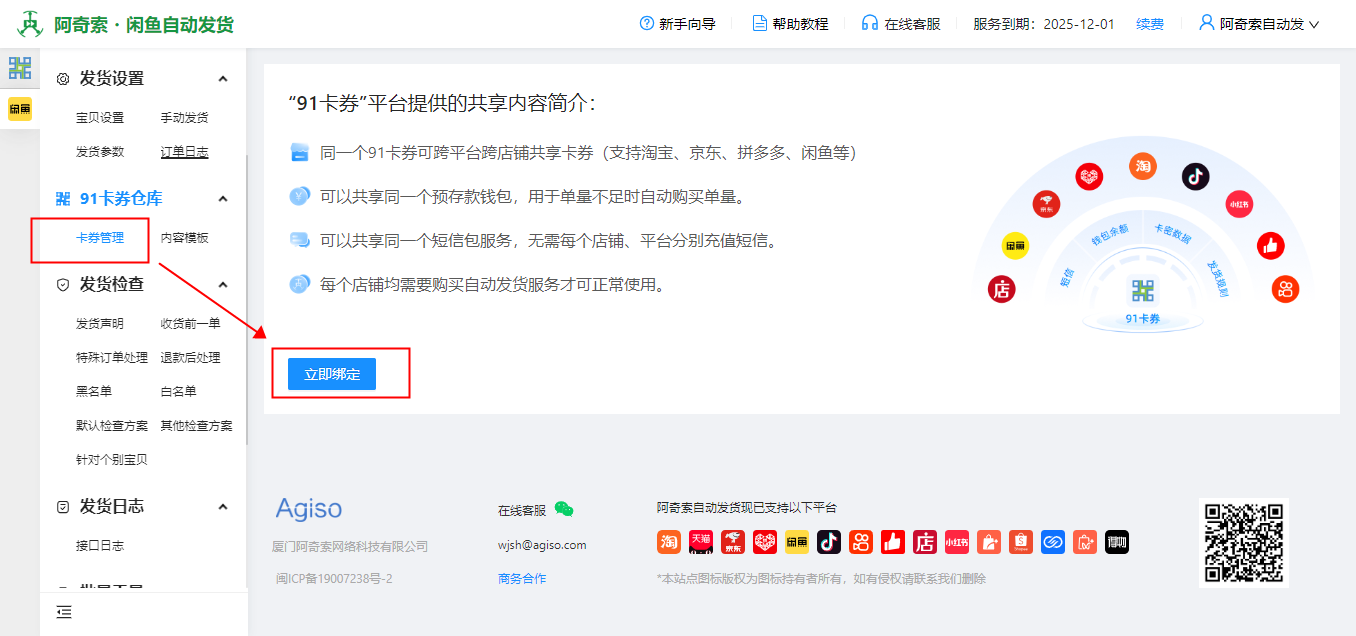Click the sidebar collapse icon at bottom
Viewport: 1356px width, 636px height.
(x=64, y=612)
